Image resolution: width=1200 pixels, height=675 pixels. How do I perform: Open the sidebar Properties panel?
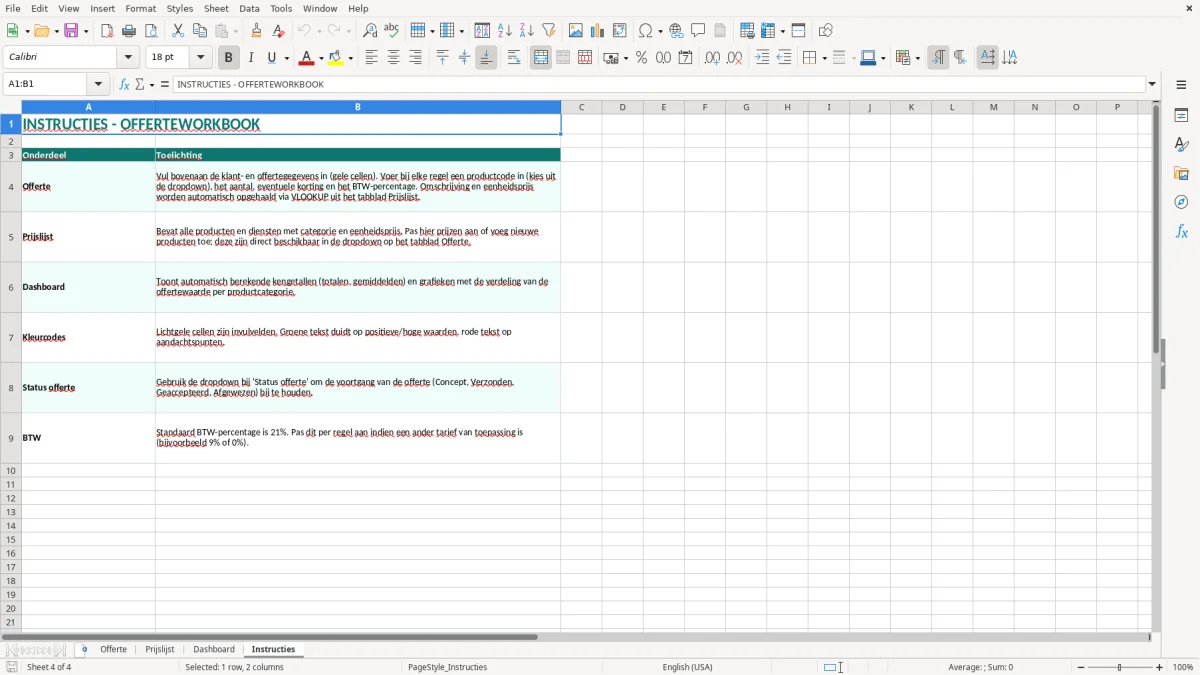tap(1182, 116)
